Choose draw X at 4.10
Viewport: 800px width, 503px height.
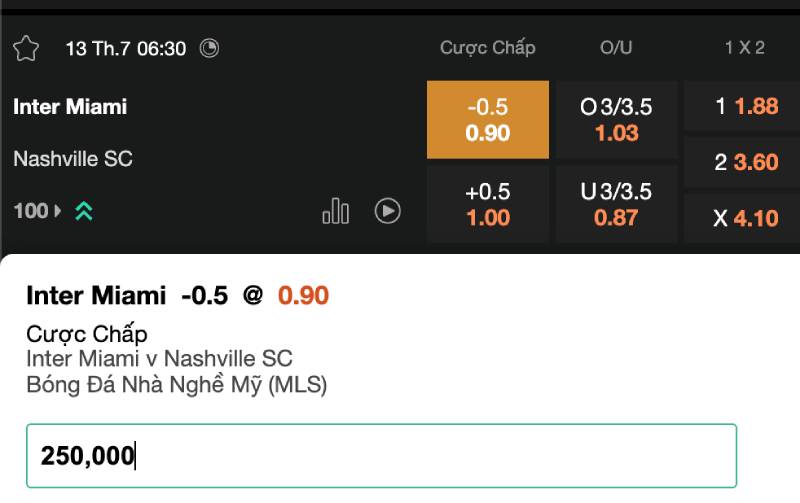(745, 217)
